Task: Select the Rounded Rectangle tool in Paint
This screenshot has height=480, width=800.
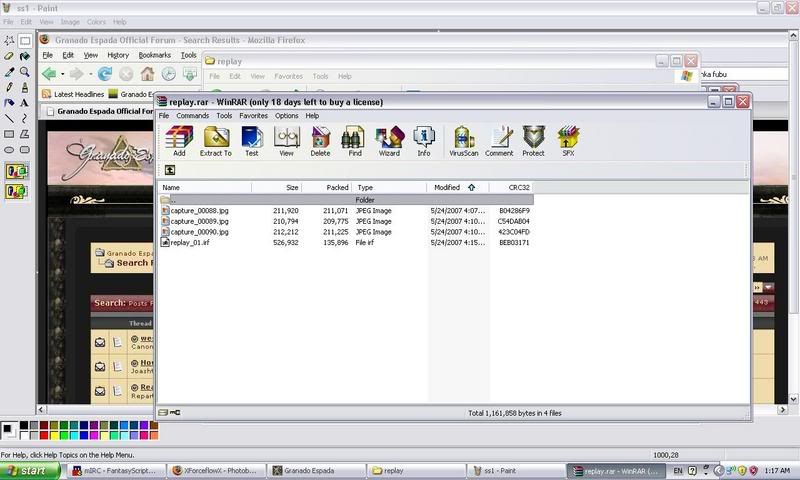Action: (x=24, y=150)
